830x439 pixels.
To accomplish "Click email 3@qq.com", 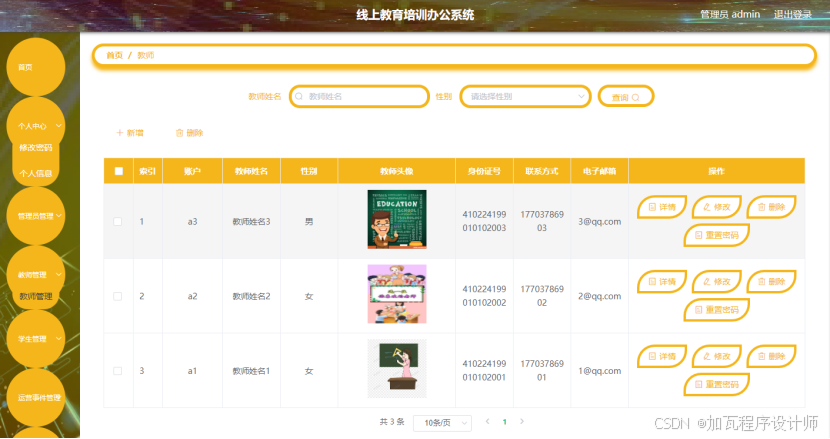I will 599,222.
